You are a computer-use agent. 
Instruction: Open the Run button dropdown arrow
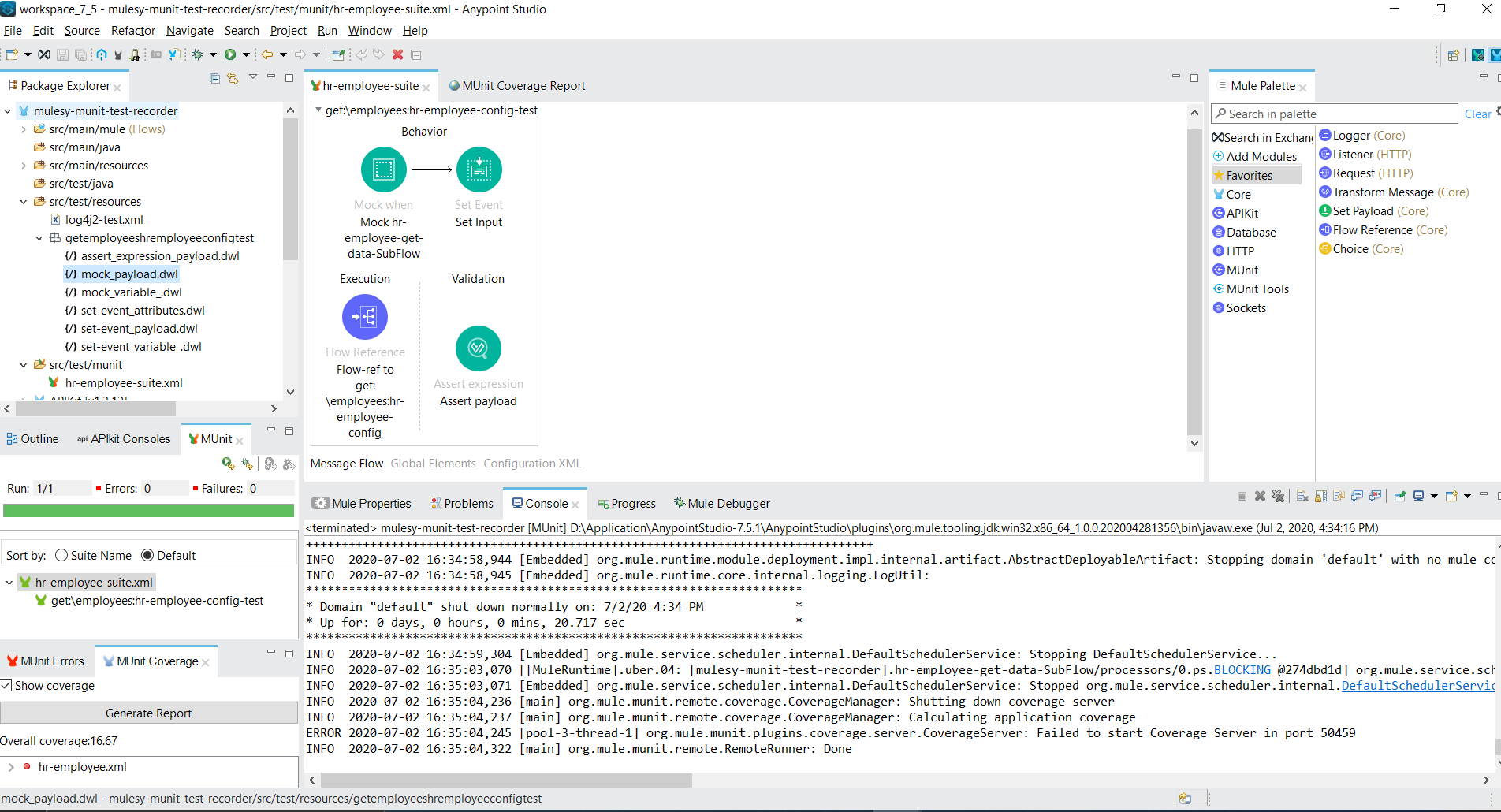tap(246, 54)
